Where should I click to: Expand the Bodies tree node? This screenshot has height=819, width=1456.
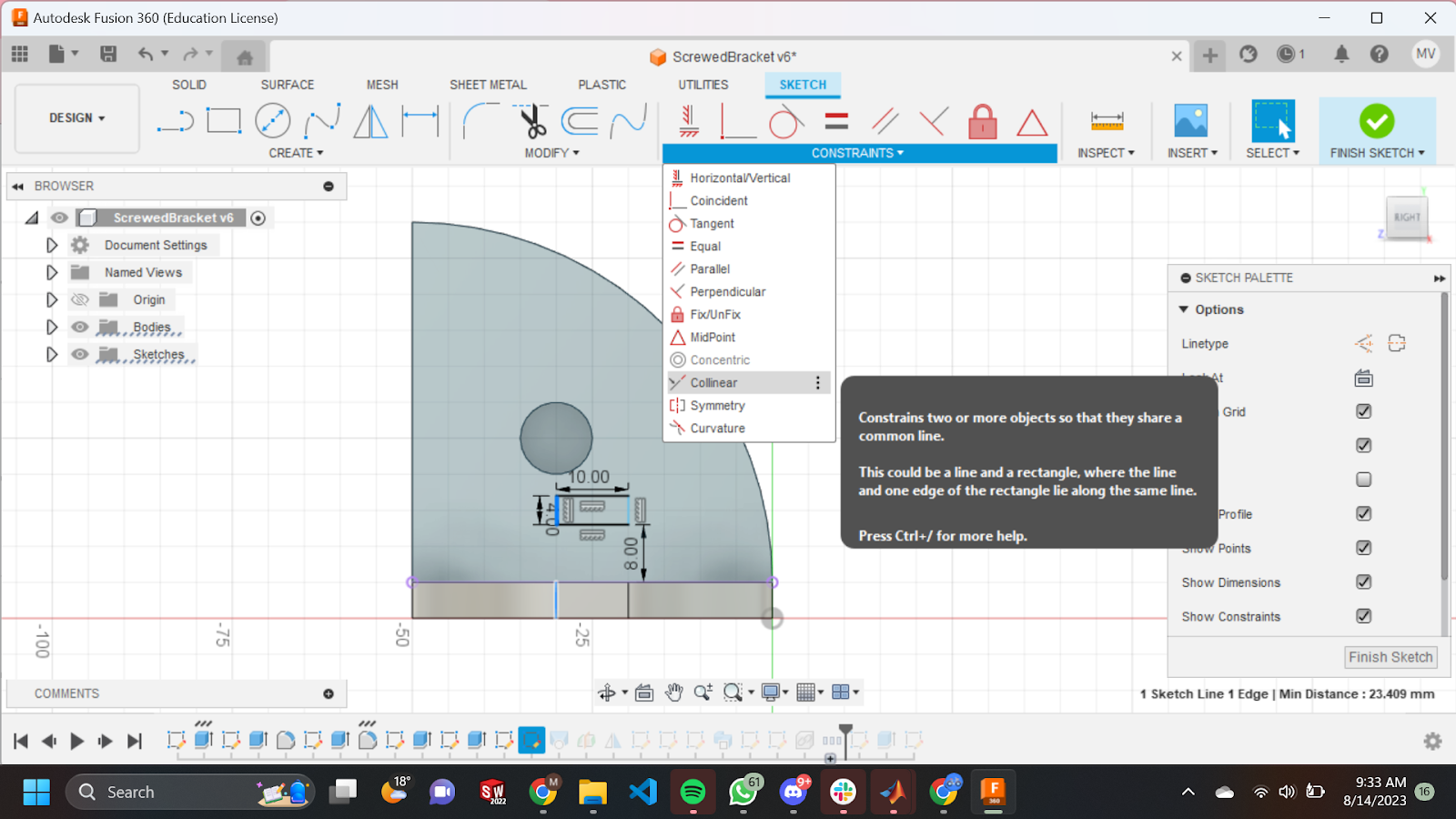(x=52, y=327)
